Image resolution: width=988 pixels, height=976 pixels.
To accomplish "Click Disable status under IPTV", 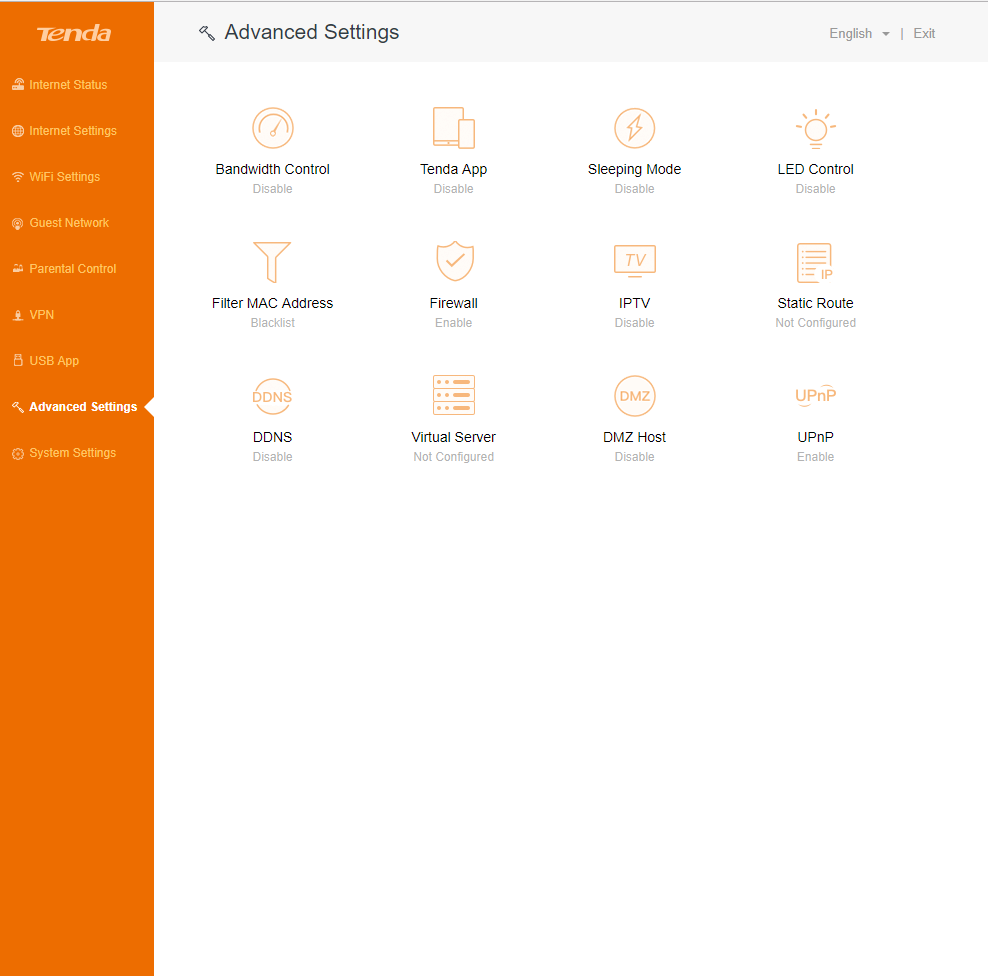I will 635,323.
